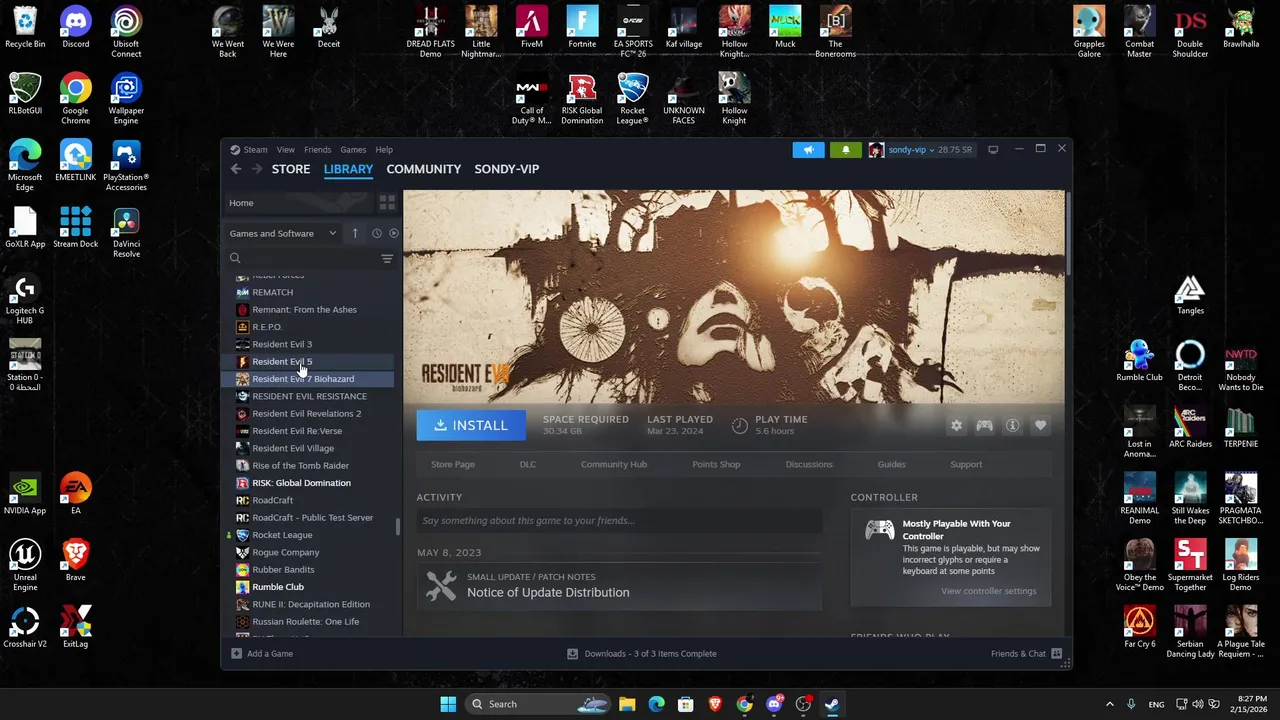
Task: Open Friends & Chat window
Action: pos(1026,654)
